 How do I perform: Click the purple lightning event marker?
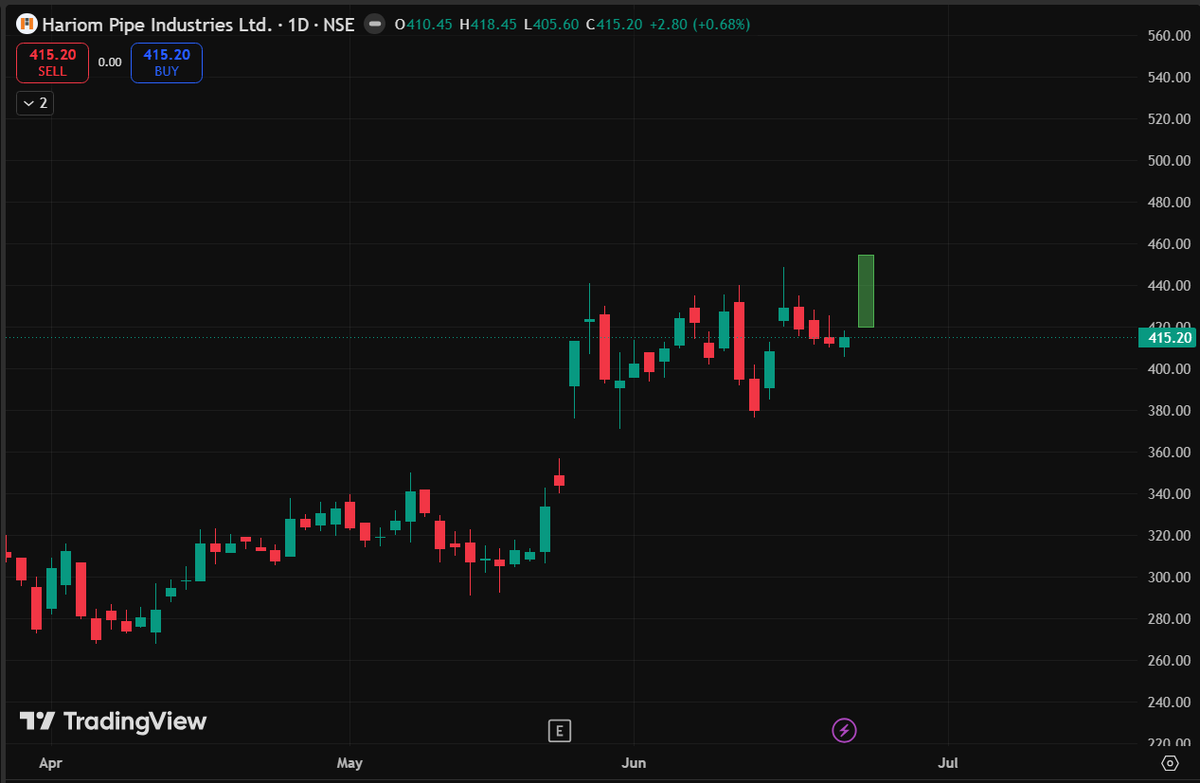[x=844, y=730]
